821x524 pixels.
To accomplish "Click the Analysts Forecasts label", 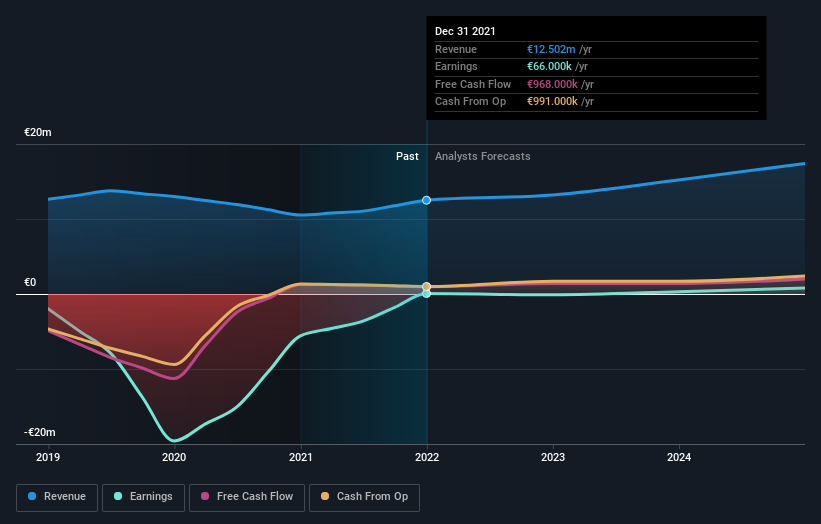I will [x=483, y=157].
